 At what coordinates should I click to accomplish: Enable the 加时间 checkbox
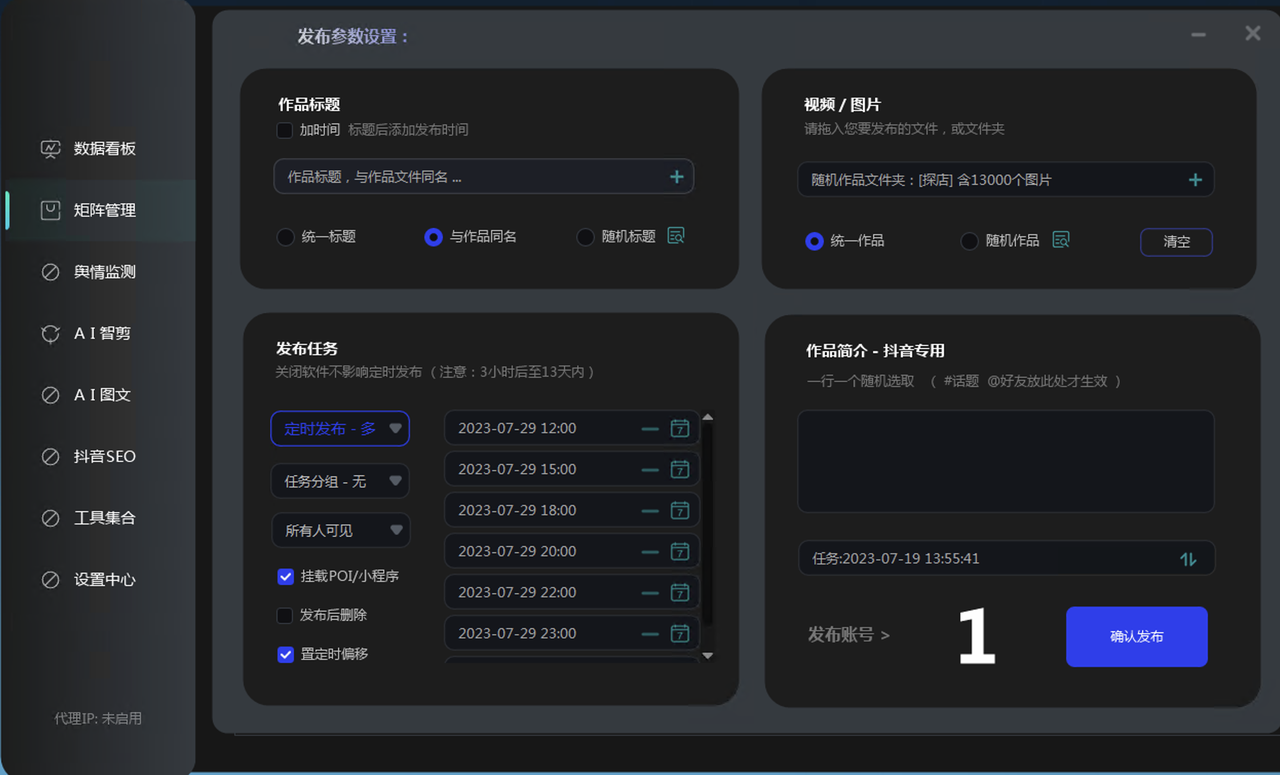tap(285, 130)
